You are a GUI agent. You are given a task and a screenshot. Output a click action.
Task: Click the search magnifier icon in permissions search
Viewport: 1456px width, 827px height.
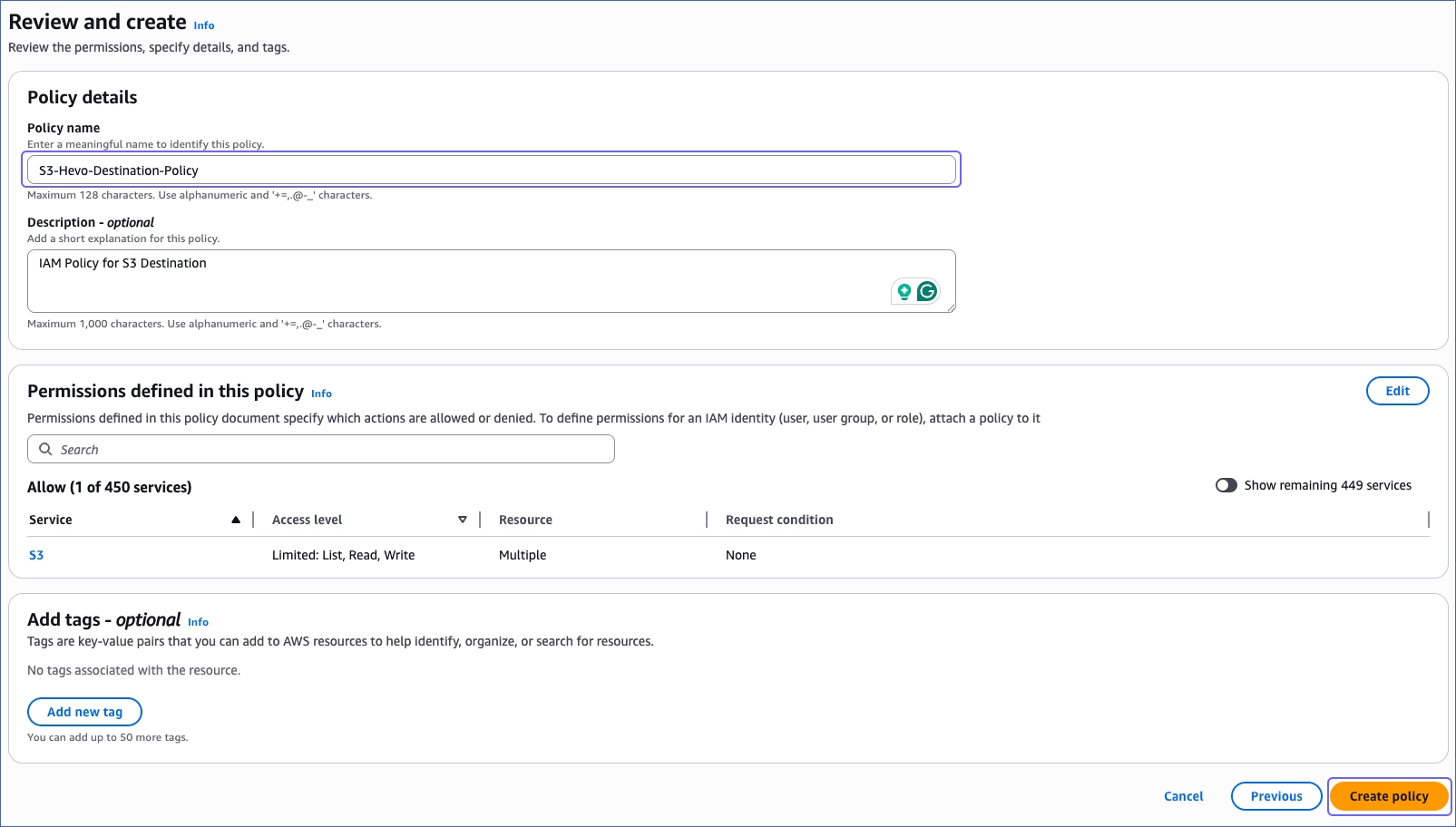pyautogui.click(x=46, y=449)
